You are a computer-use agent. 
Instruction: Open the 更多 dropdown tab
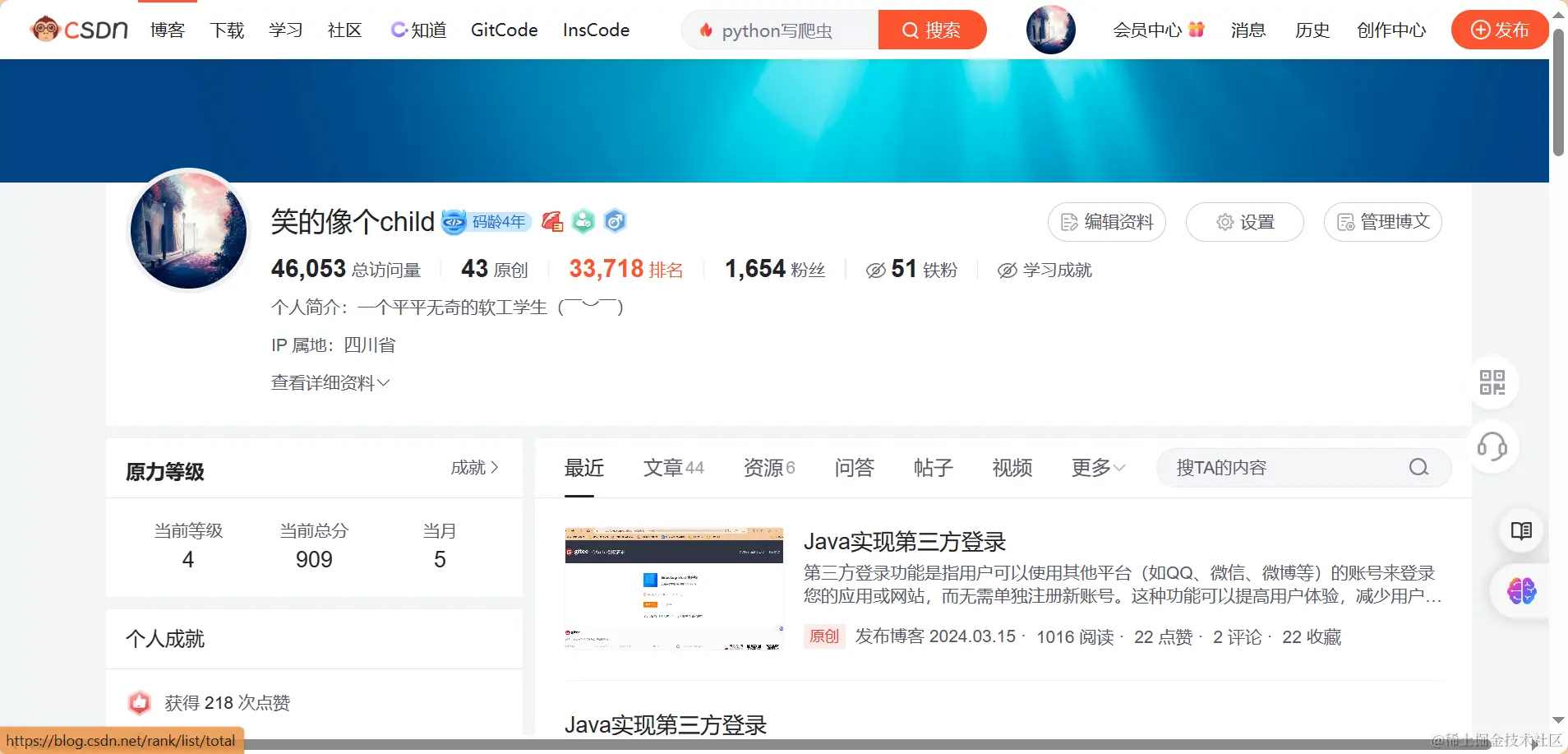1099,468
